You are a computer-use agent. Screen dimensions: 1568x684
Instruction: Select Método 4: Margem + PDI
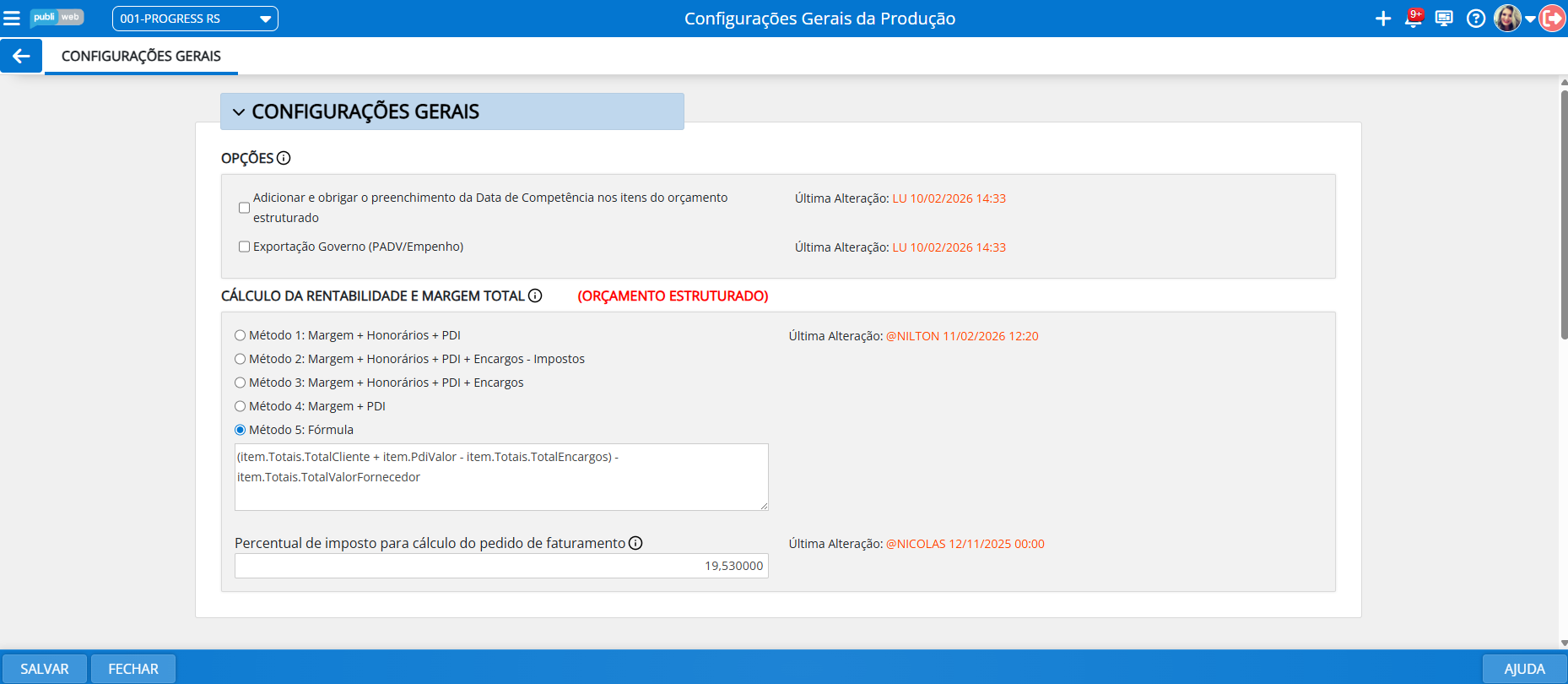point(241,406)
